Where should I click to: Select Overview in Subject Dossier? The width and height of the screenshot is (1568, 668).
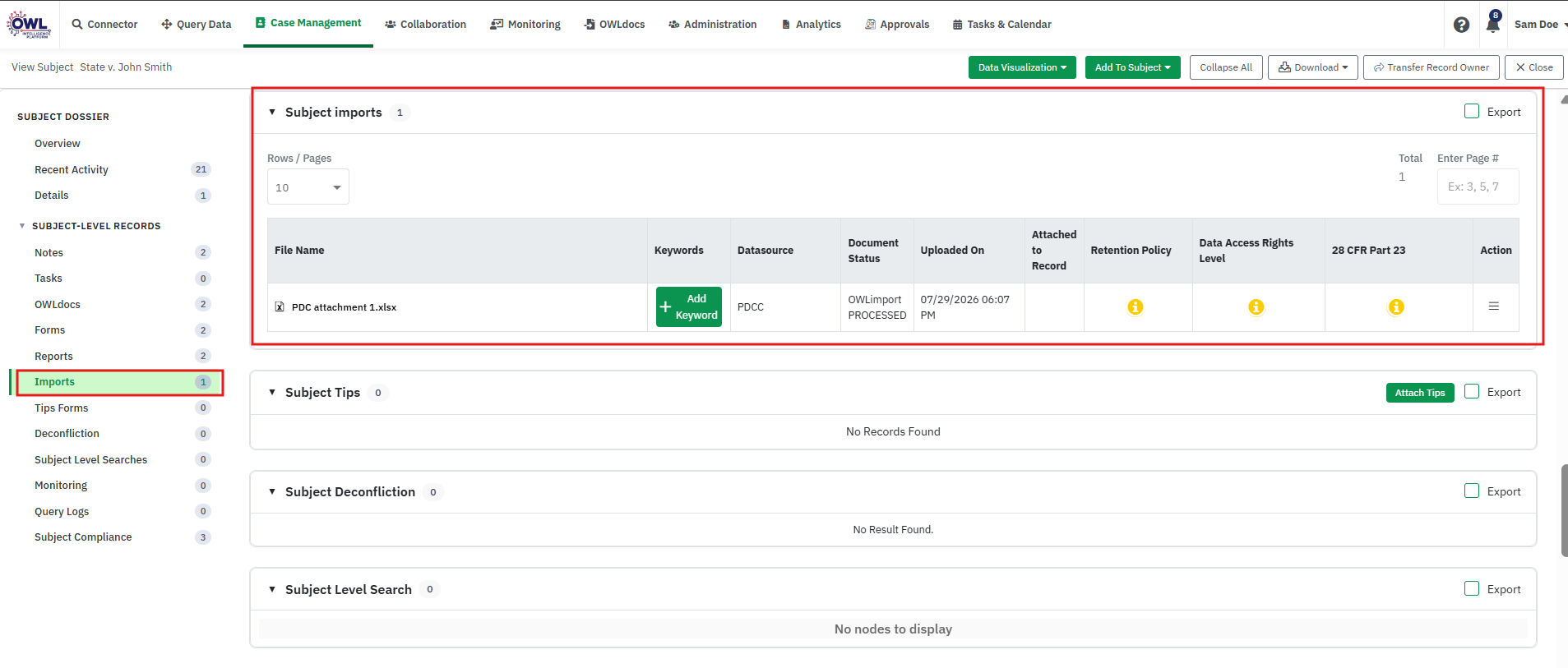click(x=58, y=143)
